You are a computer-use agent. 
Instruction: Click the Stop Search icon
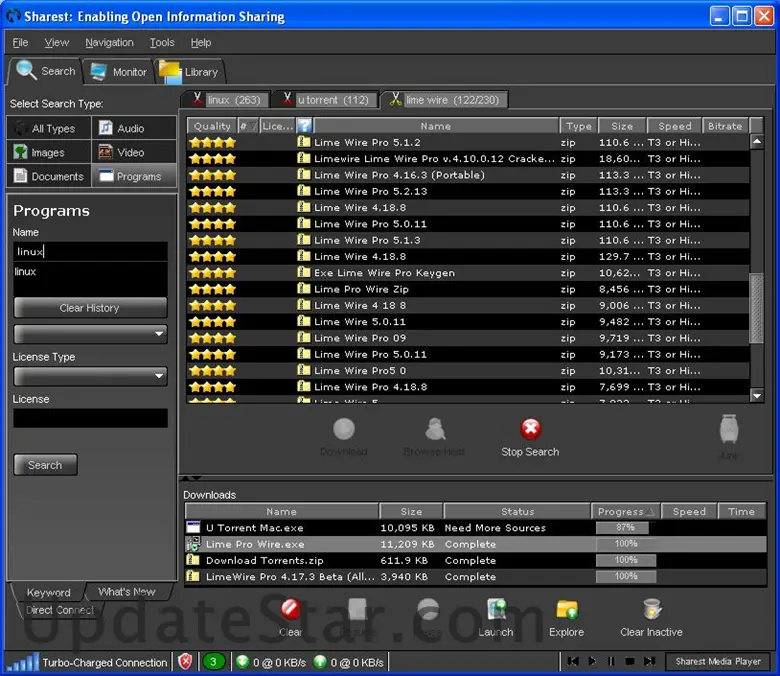coord(530,430)
